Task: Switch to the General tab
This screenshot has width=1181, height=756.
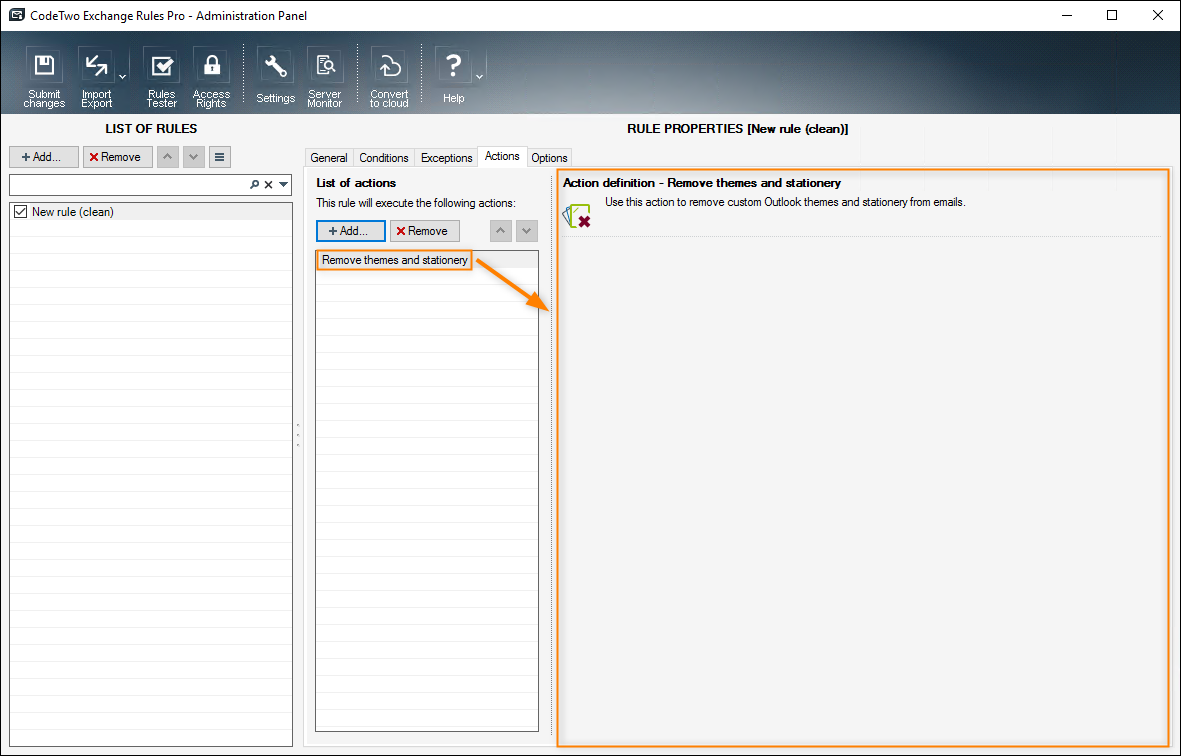Action: tap(329, 157)
